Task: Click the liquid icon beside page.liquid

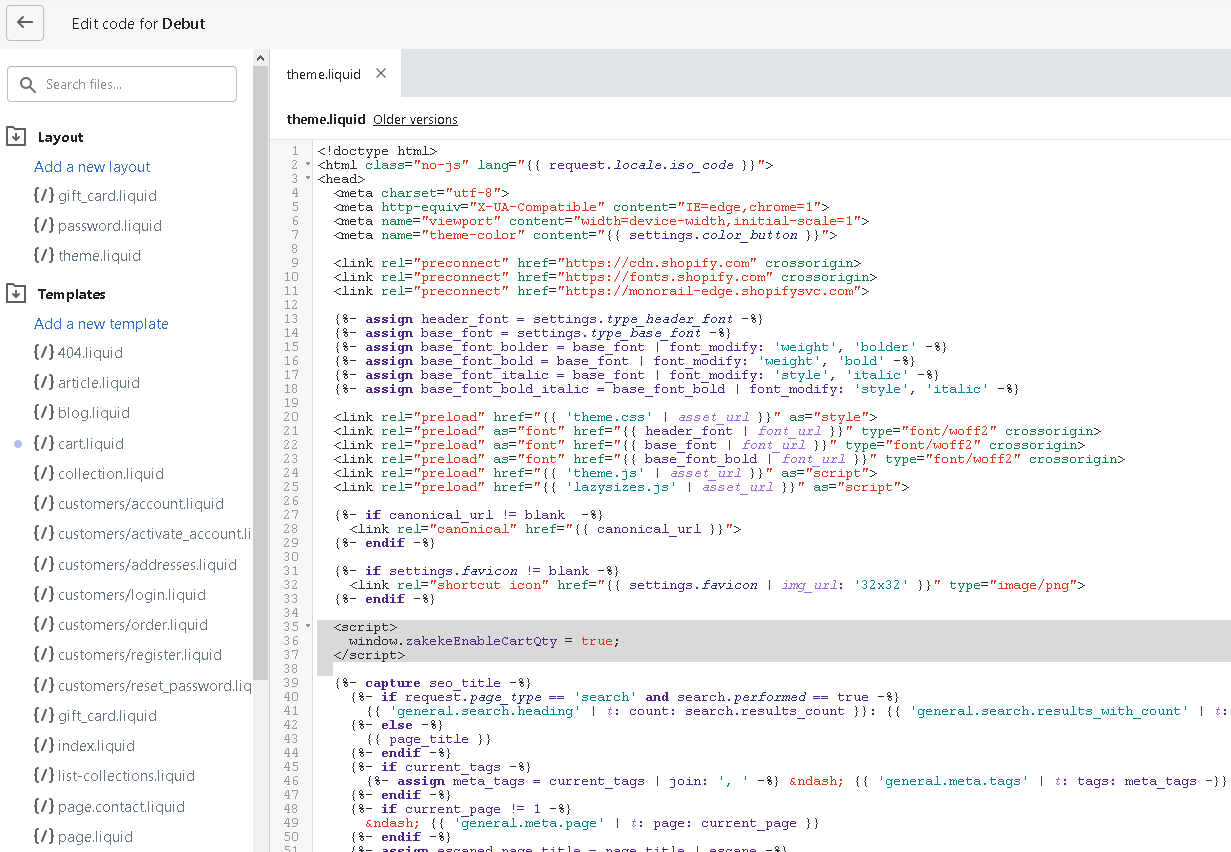Action: 43,837
